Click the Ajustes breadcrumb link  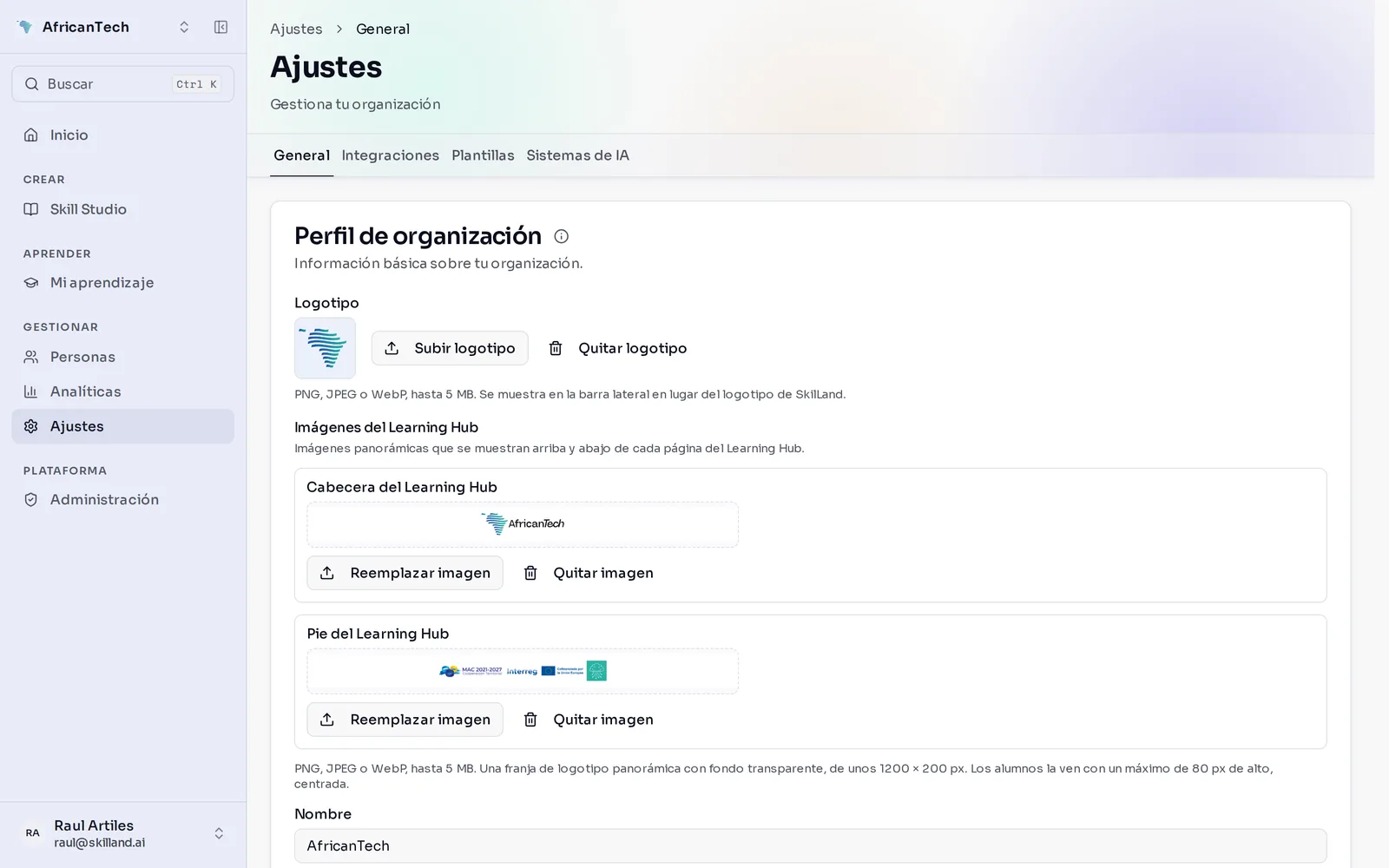(296, 29)
